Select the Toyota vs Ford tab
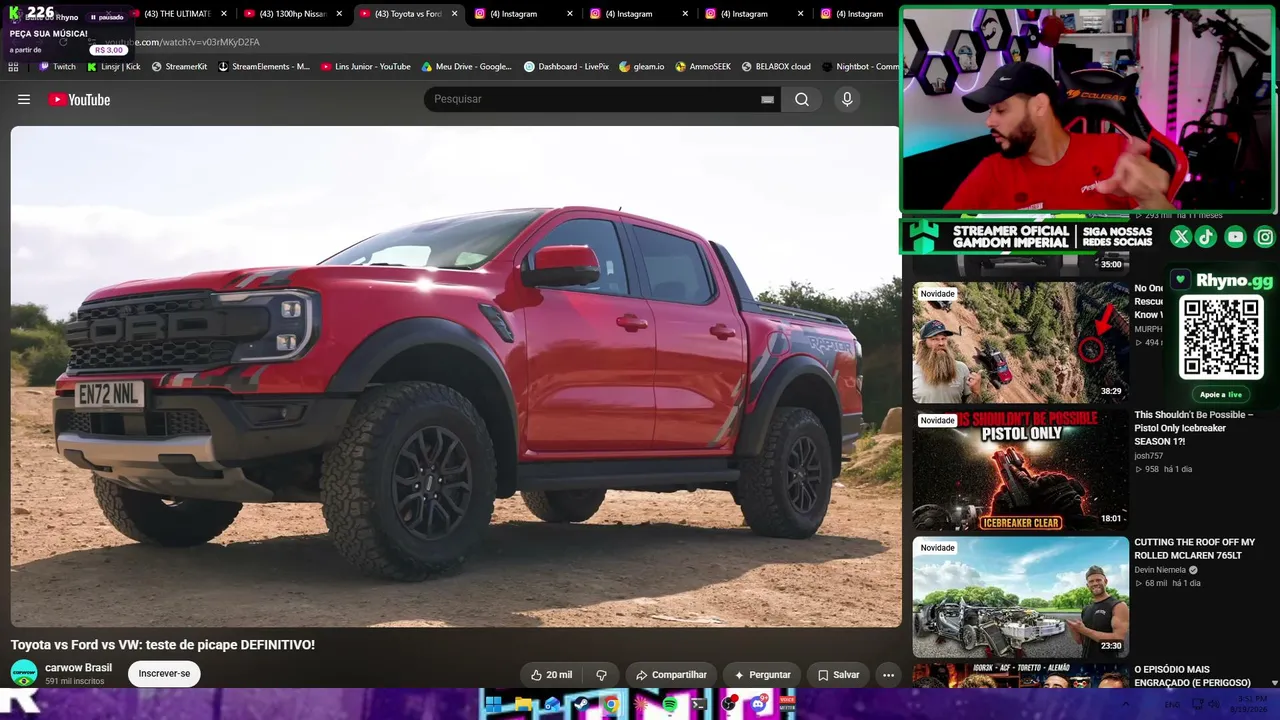The image size is (1280, 720). [408, 14]
